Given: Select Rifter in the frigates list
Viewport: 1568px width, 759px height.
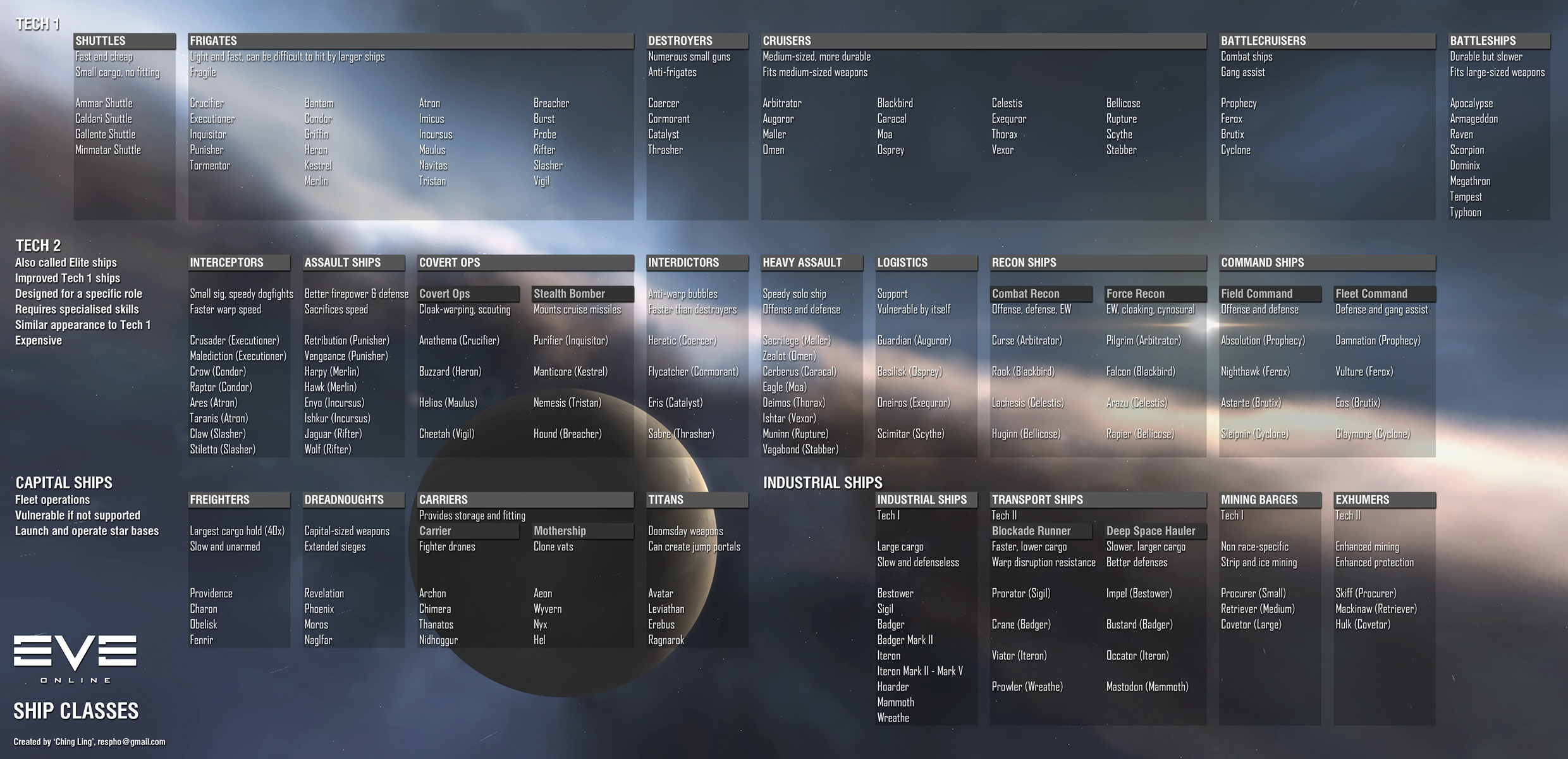Looking at the screenshot, I should [x=544, y=150].
